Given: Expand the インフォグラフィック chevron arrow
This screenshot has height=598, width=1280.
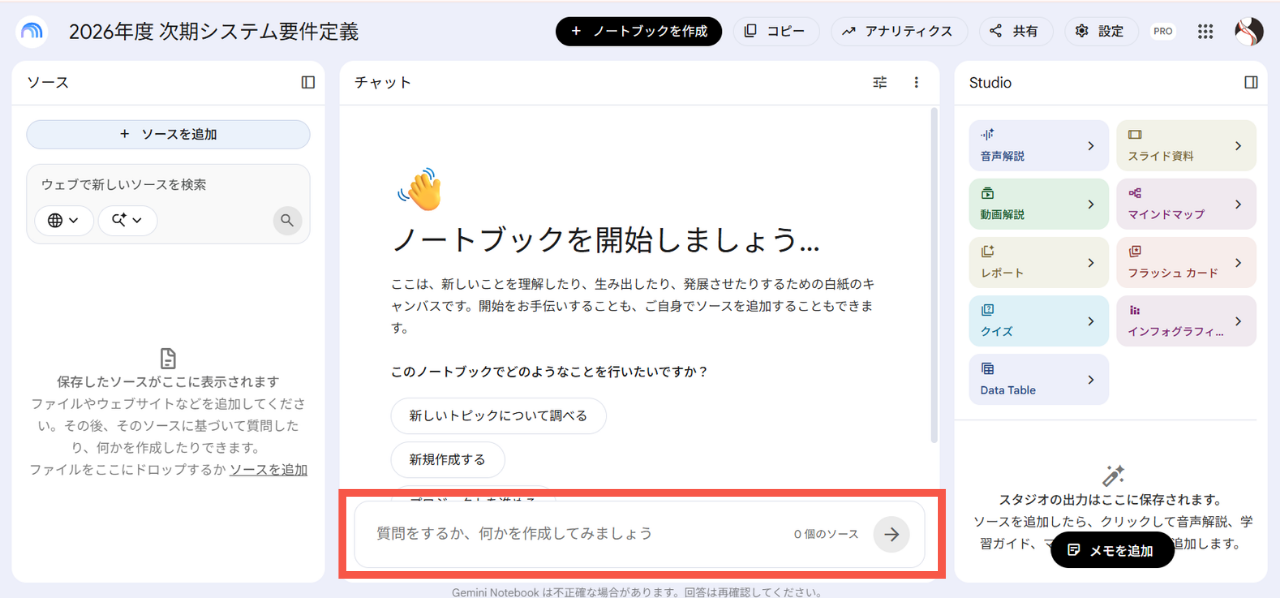Looking at the screenshot, I should [x=1238, y=321].
